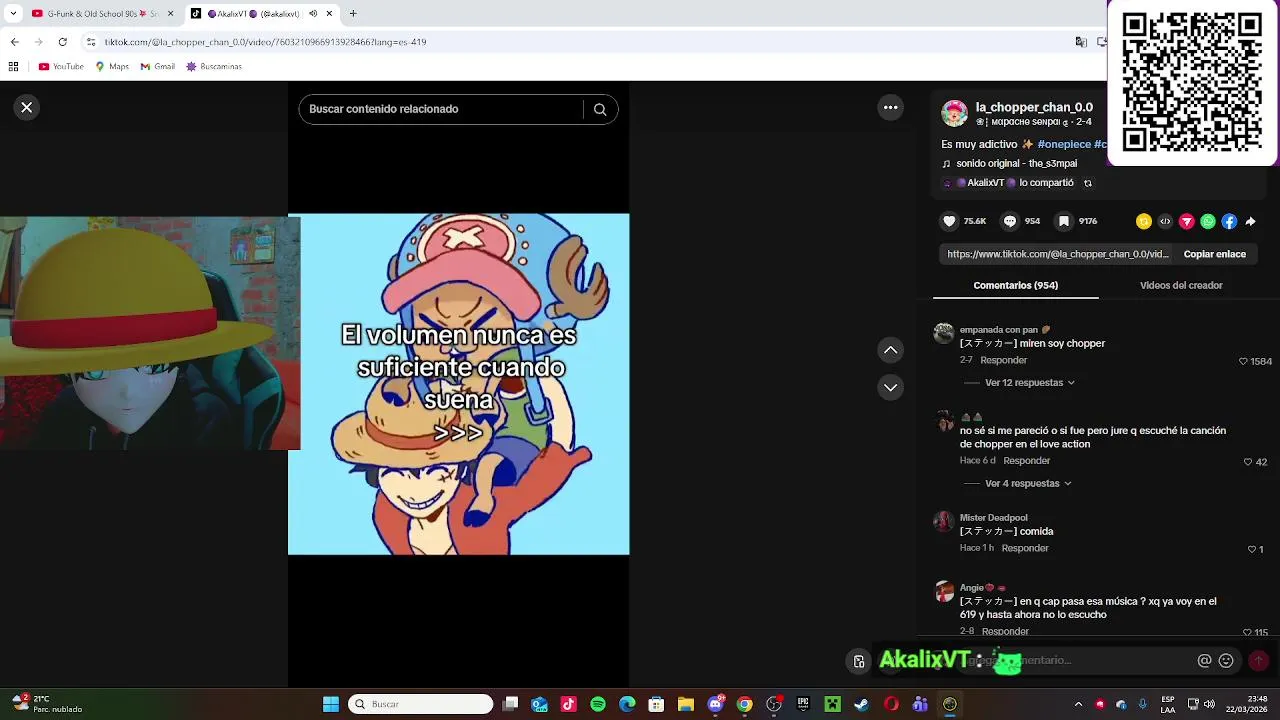Click the translate page icon in address bar
The height and width of the screenshot is (720, 1280).
1081,42
